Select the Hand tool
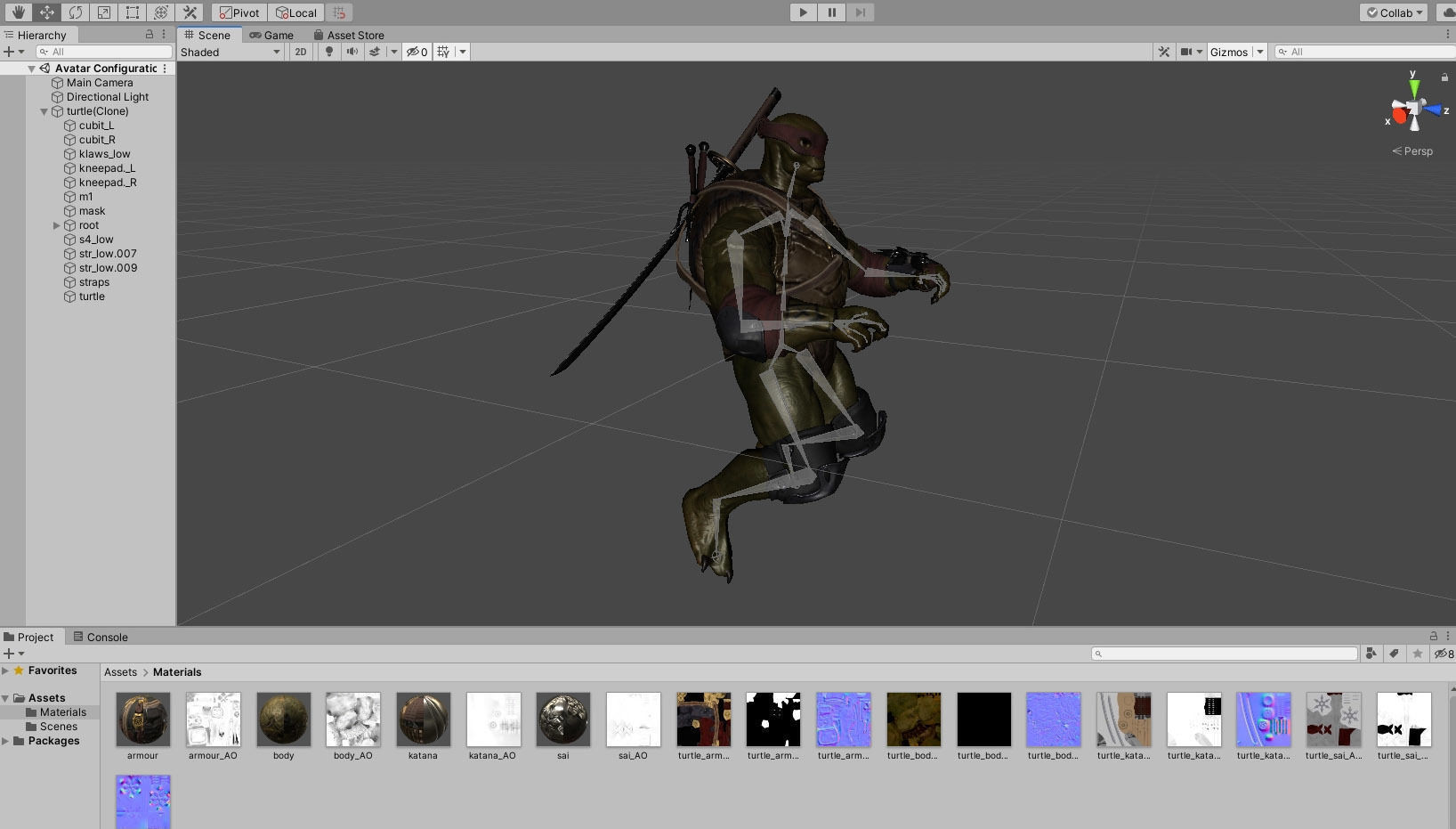 pyautogui.click(x=18, y=12)
